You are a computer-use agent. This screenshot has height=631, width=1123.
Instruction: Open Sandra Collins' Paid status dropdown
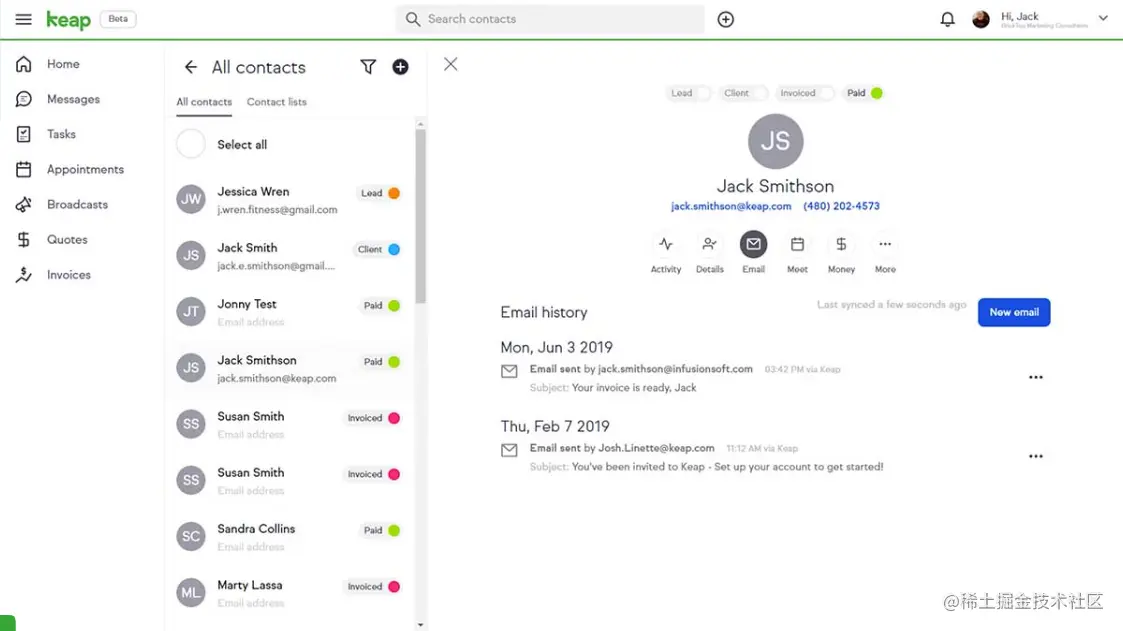381,531
